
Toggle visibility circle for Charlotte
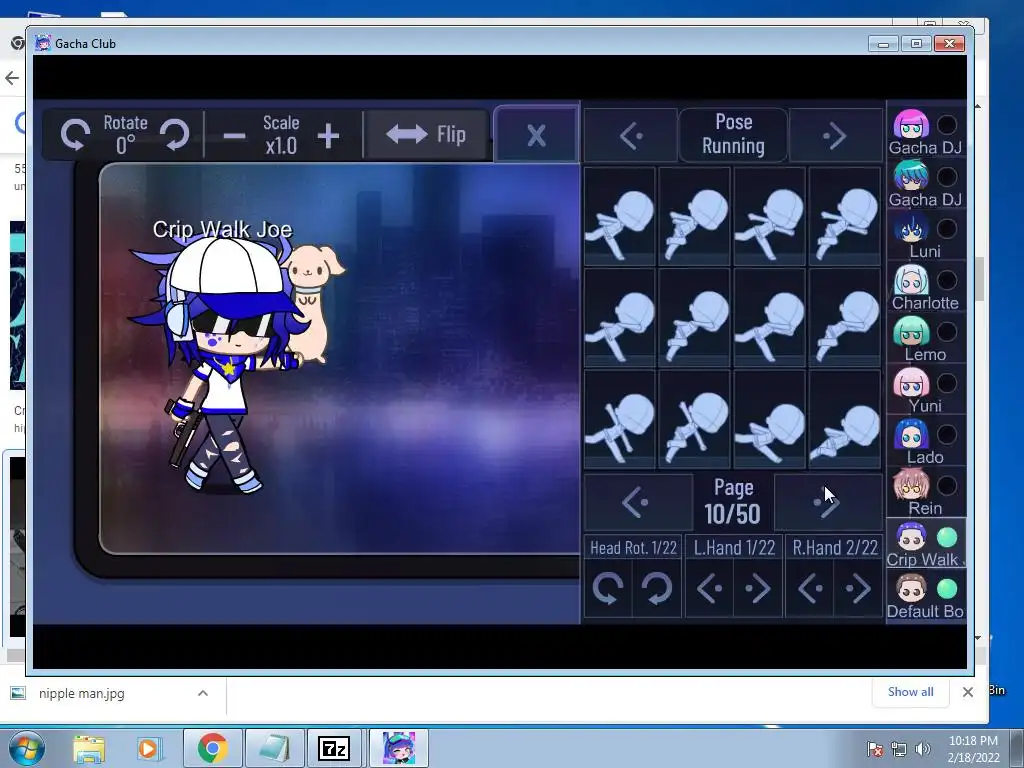point(947,280)
